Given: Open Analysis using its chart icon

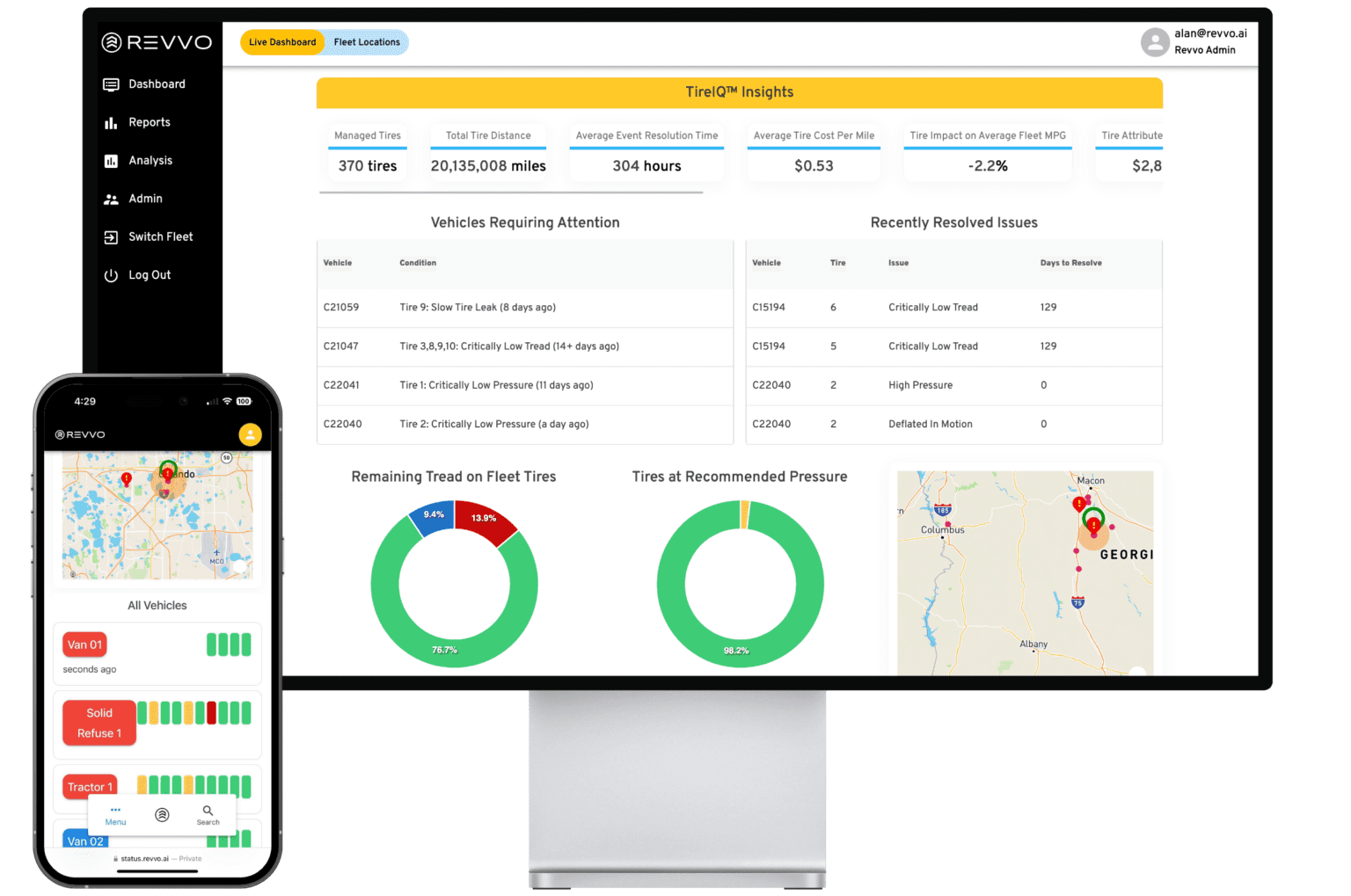Looking at the screenshot, I should point(111,160).
